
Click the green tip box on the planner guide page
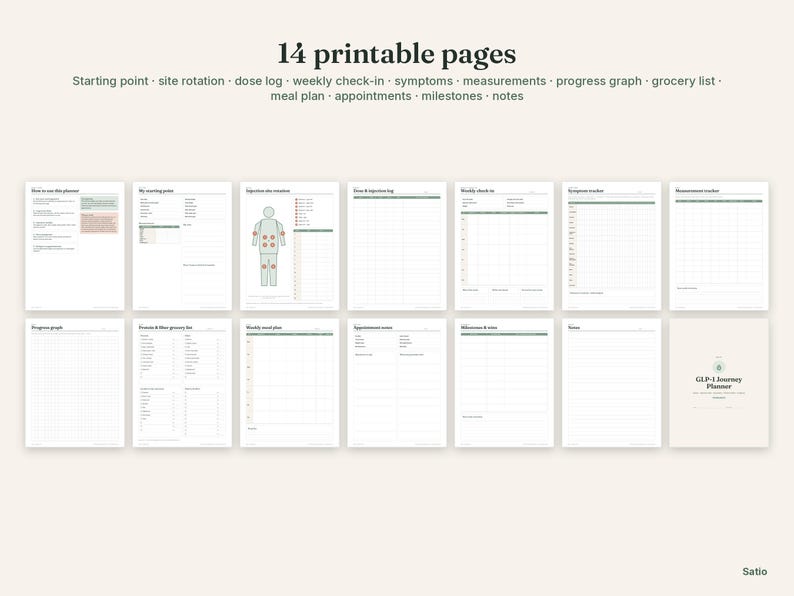[99, 203]
